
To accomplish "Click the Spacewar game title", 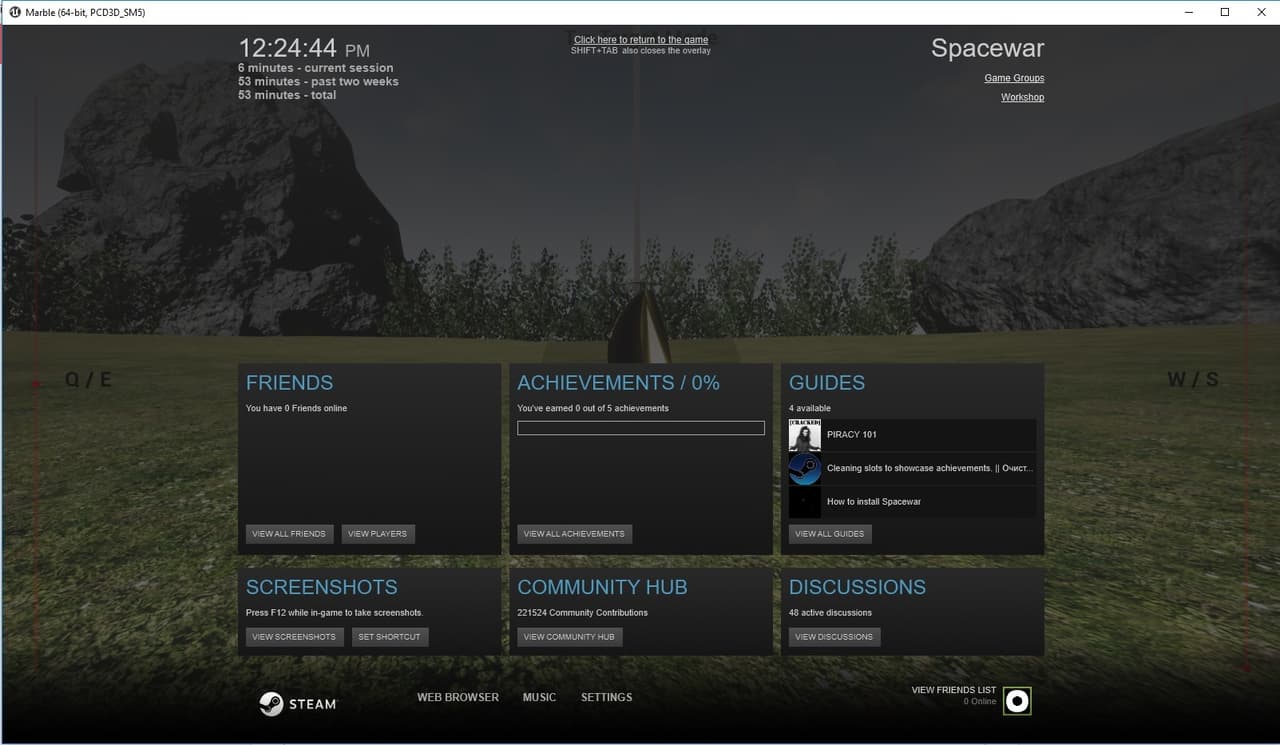I will pyautogui.click(x=988, y=48).
